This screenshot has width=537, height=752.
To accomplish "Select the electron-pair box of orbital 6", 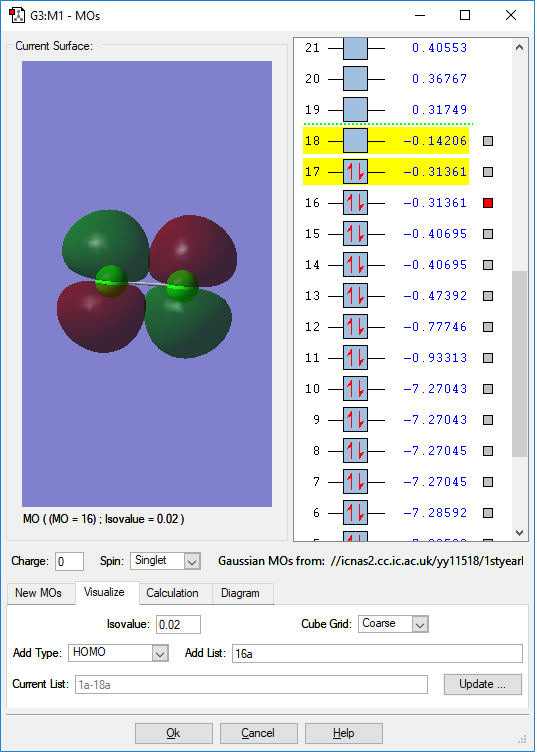I will (x=355, y=513).
